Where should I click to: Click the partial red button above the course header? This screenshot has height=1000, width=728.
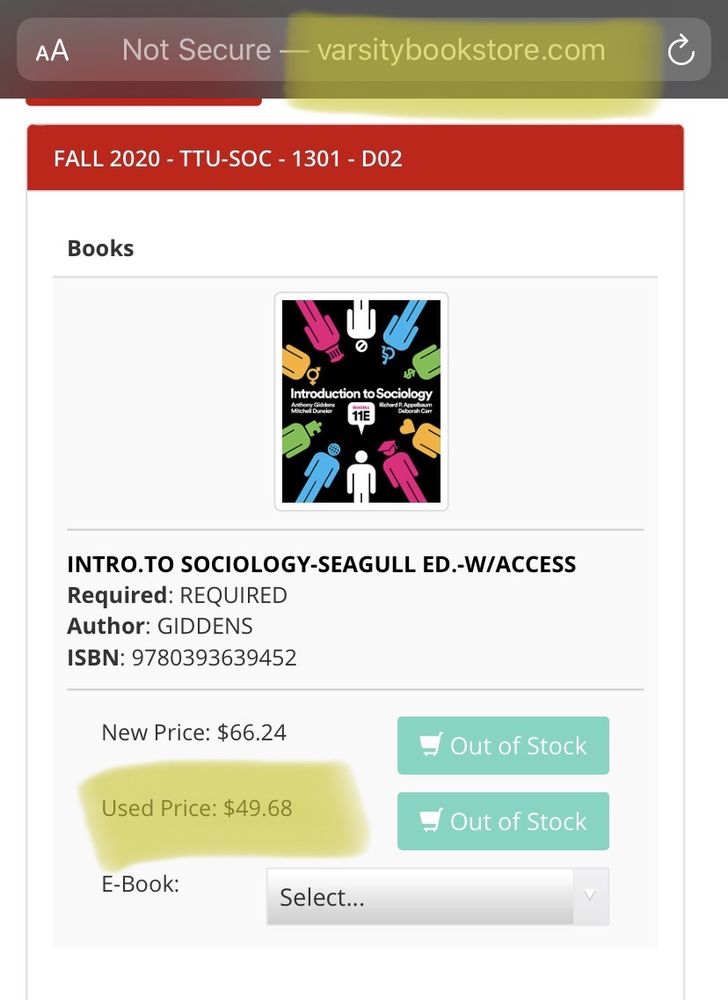coord(143,99)
